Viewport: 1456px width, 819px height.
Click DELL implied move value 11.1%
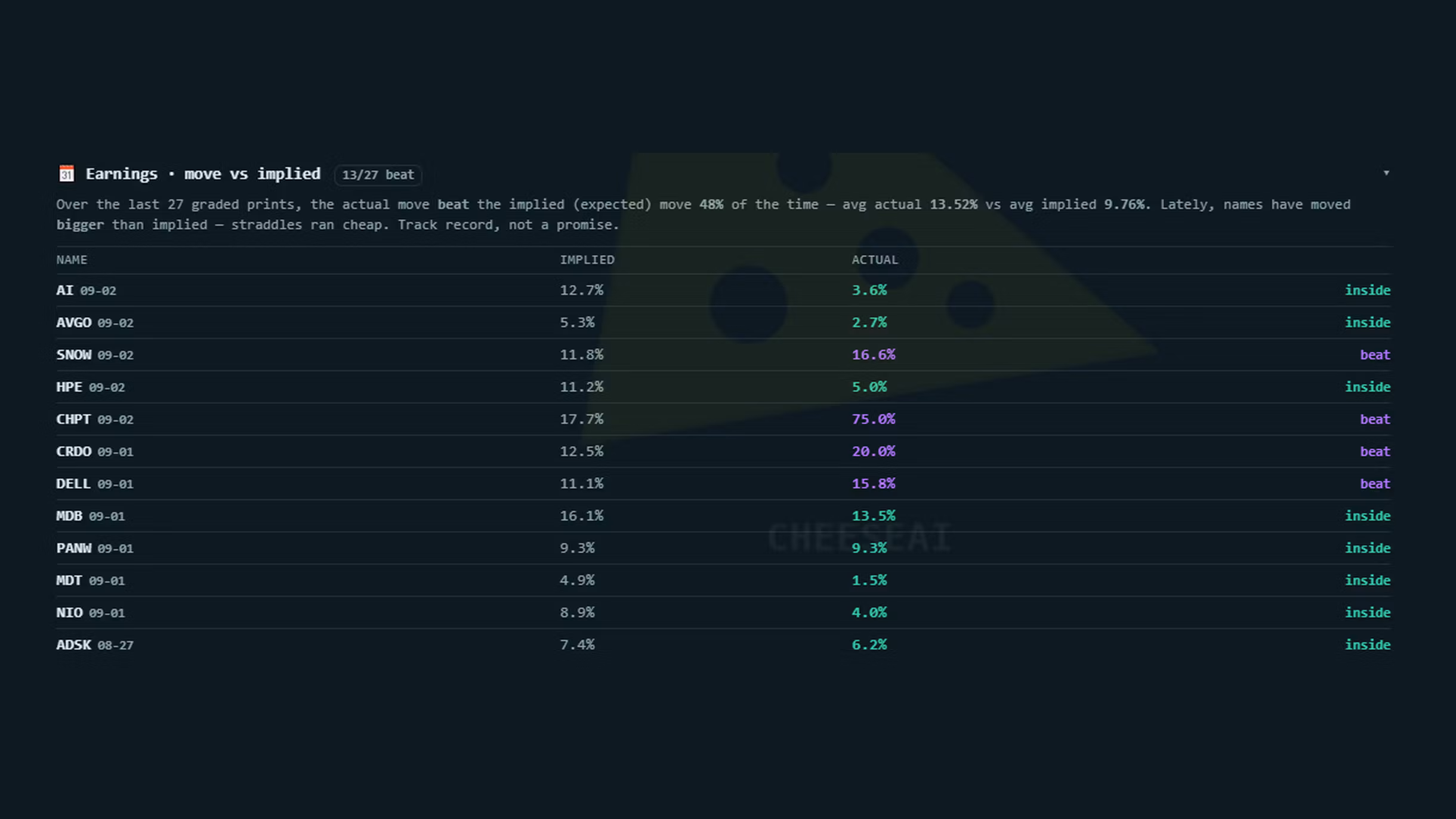[581, 484]
